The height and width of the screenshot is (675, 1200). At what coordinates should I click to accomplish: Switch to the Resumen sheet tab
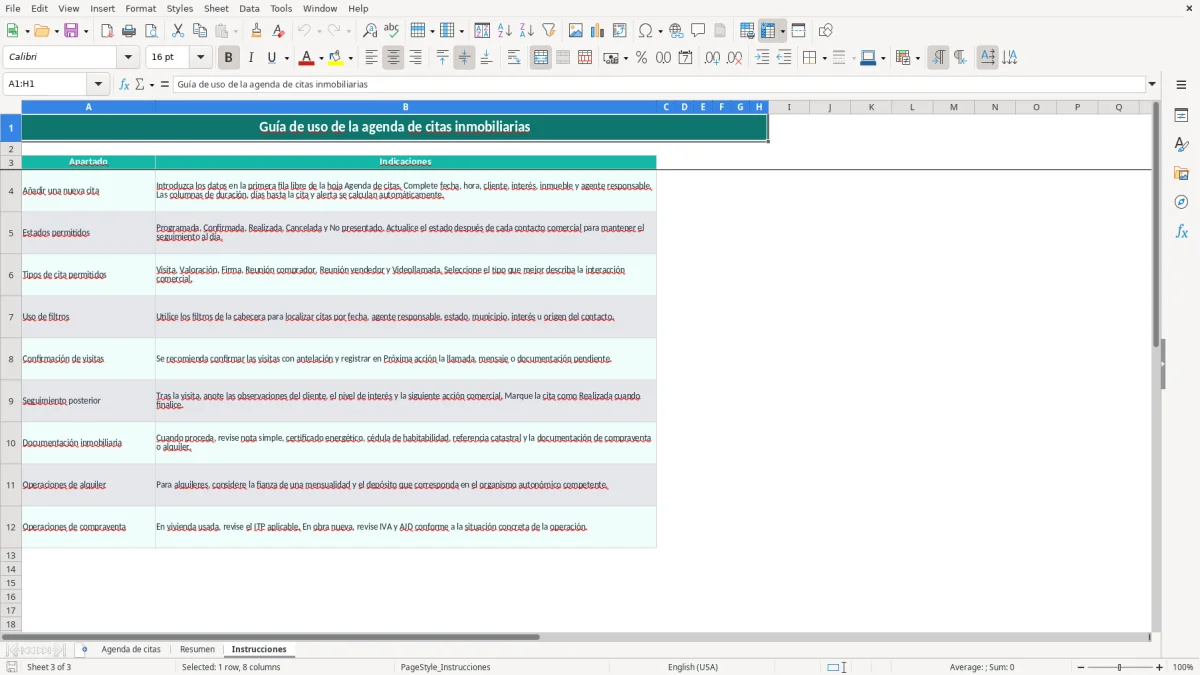point(197,649)
